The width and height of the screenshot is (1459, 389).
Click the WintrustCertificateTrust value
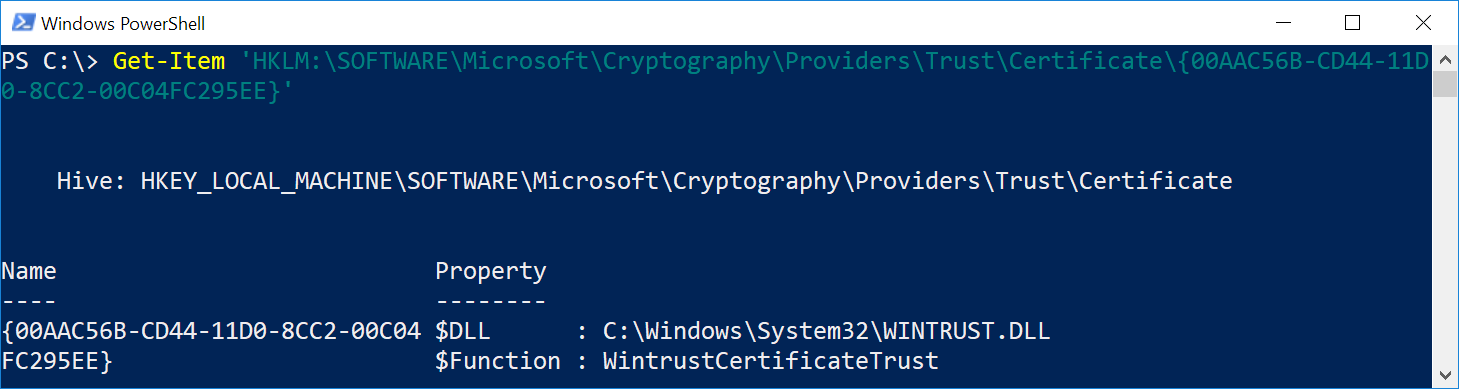770,361
